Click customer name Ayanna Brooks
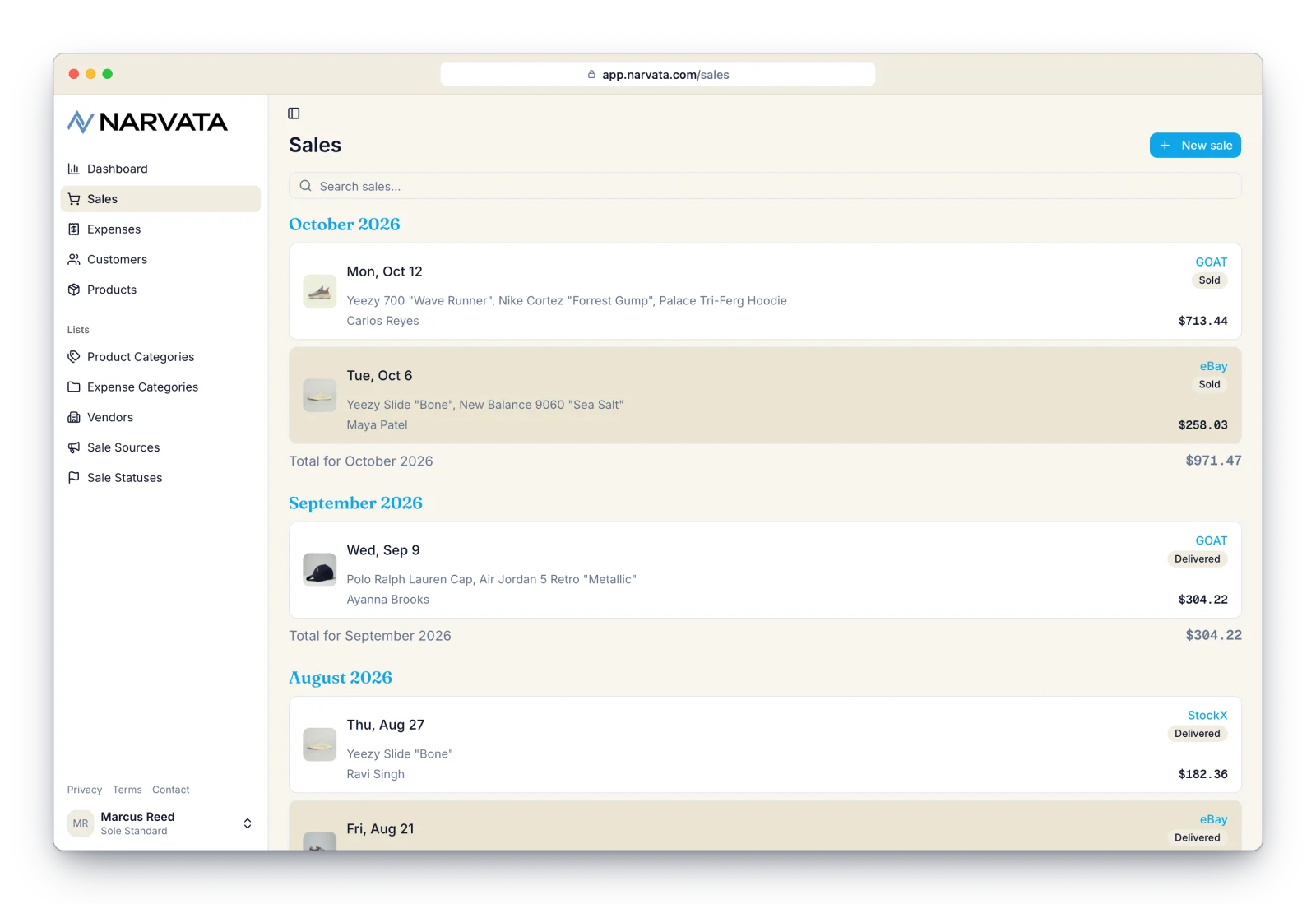 (x=387, y=600)
